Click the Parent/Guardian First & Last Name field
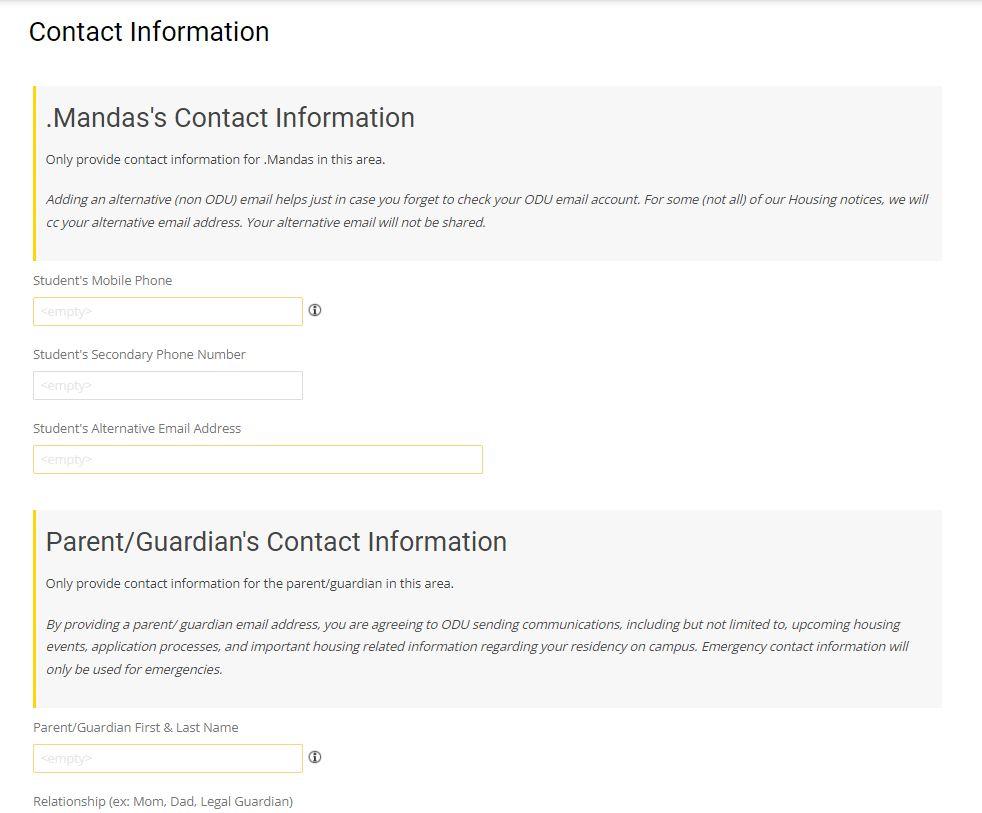The height and width of the screenshot is (813, 982). [x=167, y=758]
